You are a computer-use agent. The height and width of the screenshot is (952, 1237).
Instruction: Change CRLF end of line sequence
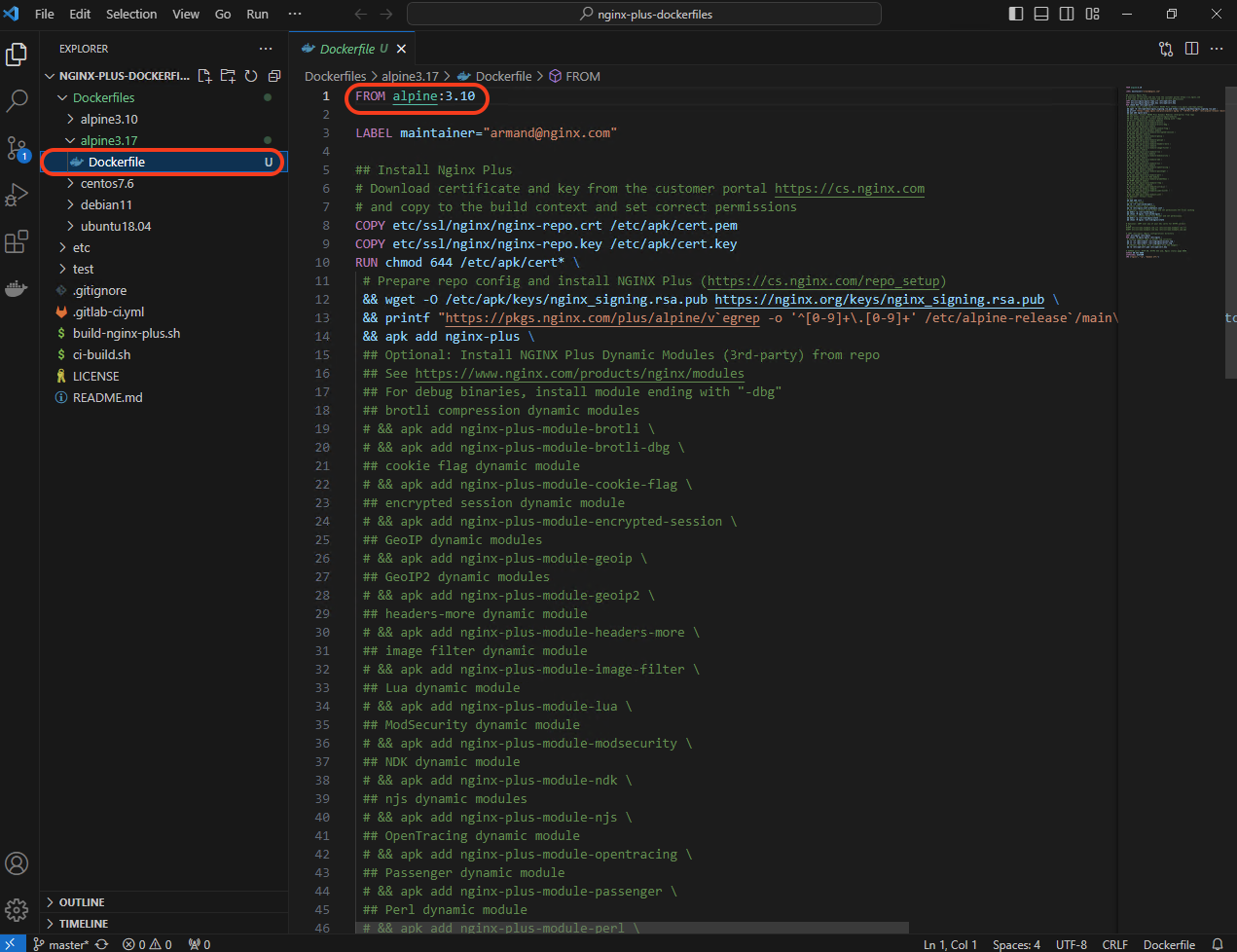[x=1114, y=944]
